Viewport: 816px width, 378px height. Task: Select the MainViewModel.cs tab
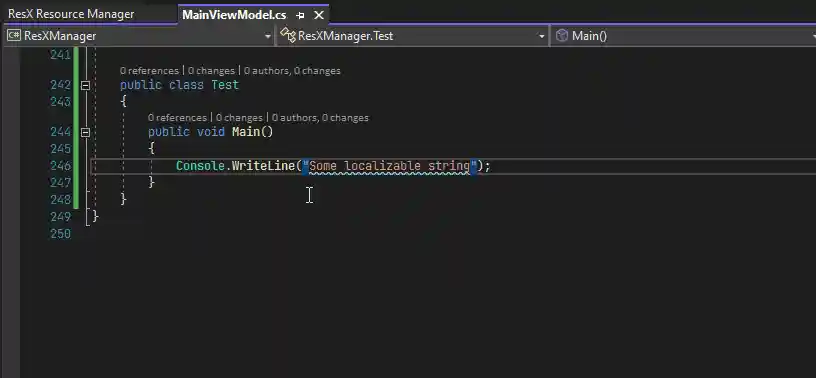coord(234,15)
